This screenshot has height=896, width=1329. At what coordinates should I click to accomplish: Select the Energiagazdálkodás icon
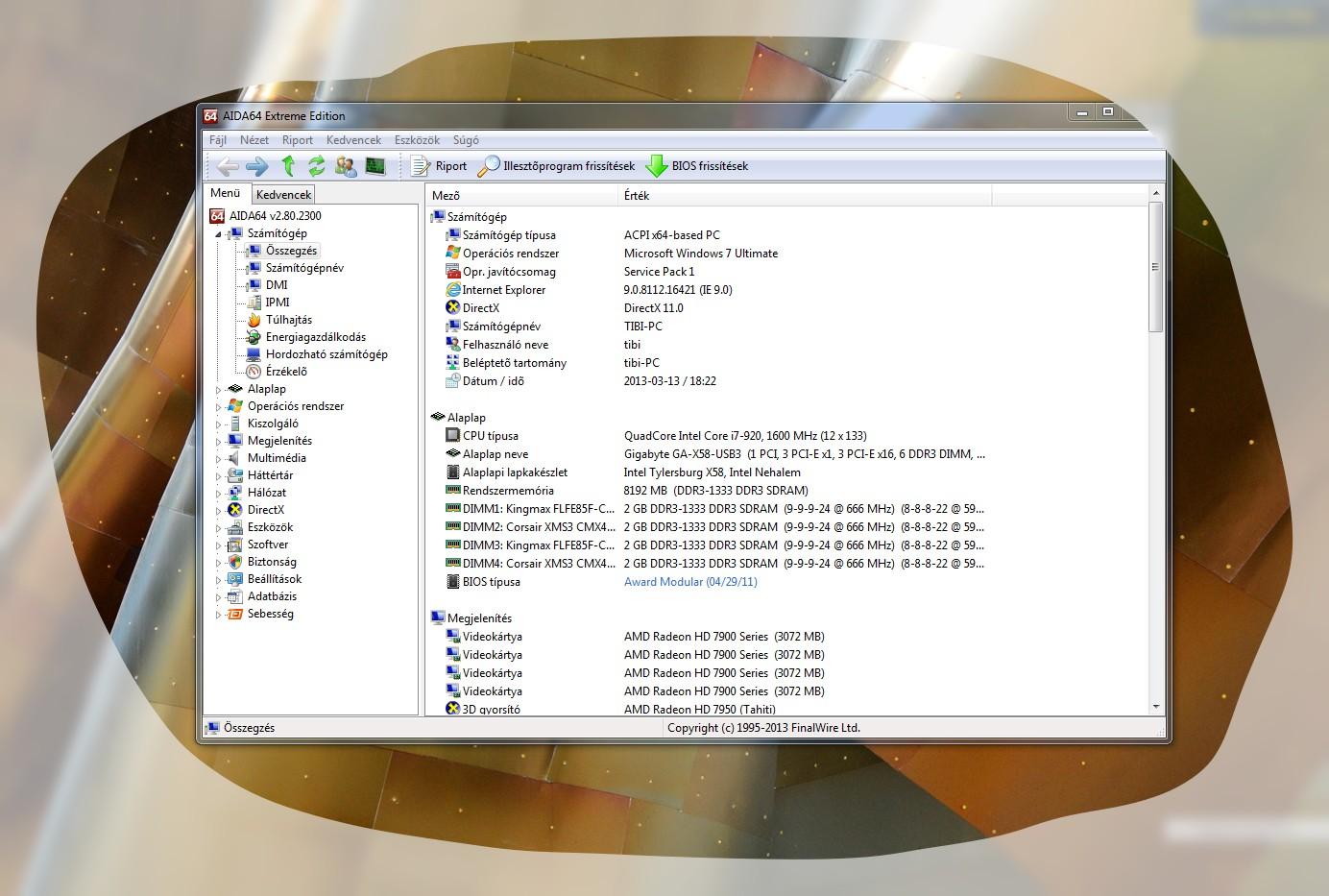coord(254,337)
